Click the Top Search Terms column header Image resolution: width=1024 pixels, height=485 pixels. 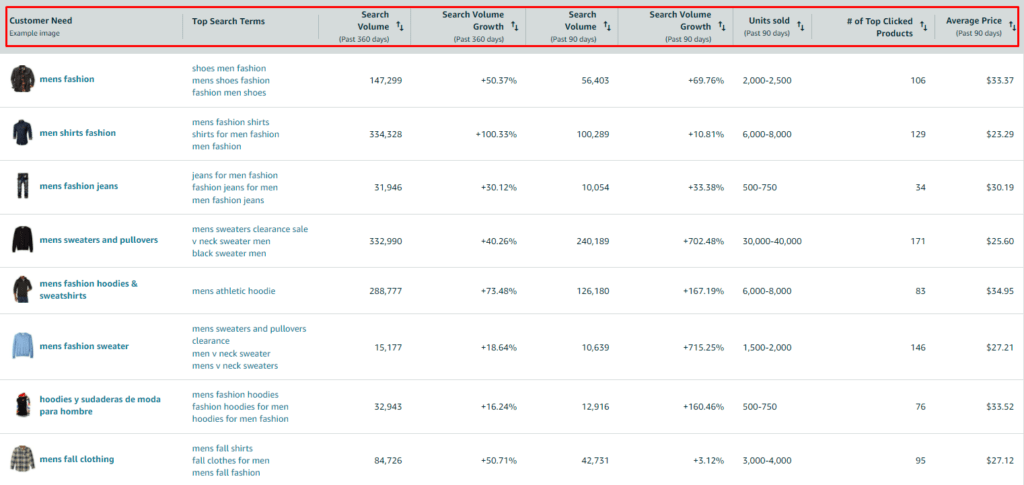tap(229, 22)
